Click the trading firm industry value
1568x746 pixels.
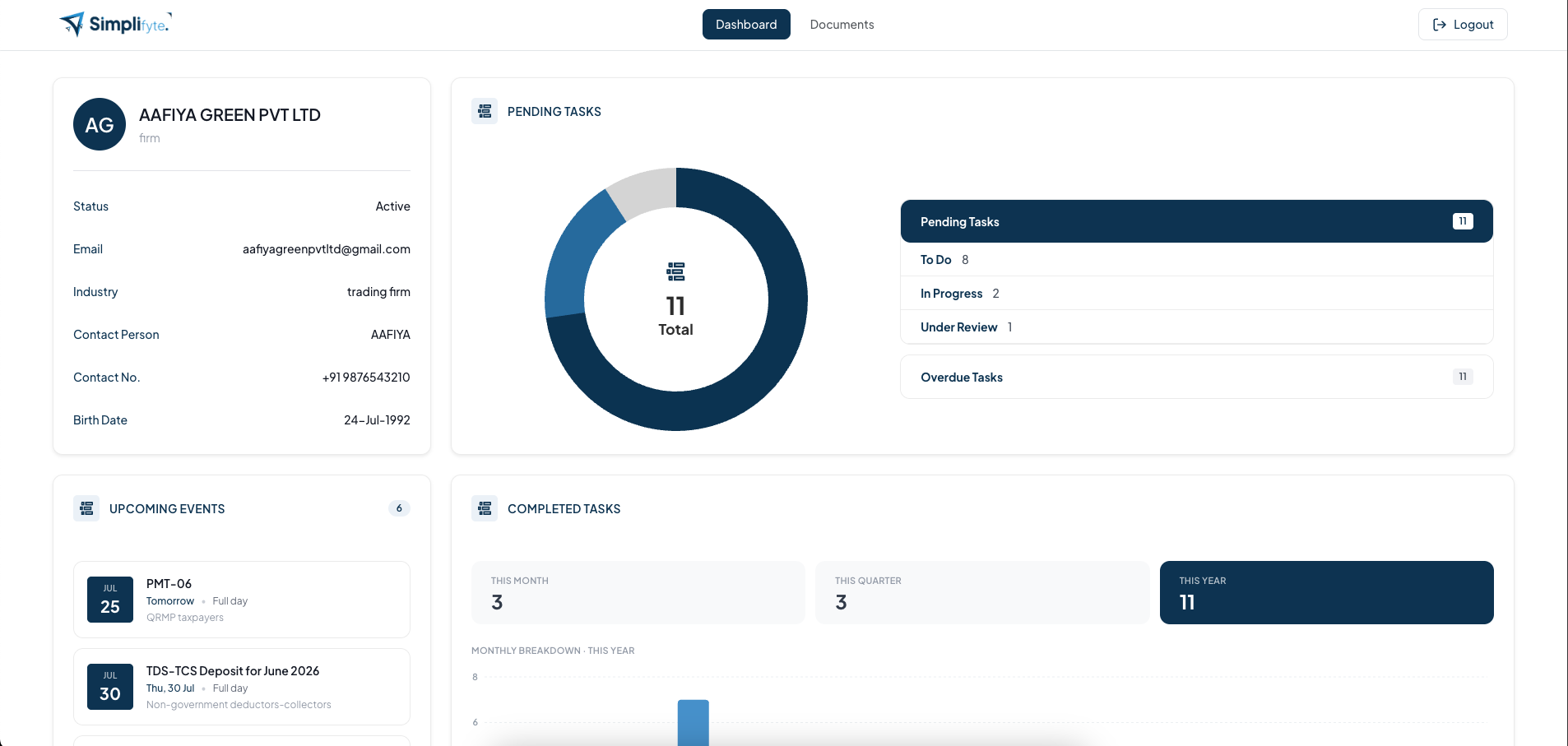point(378,292)
